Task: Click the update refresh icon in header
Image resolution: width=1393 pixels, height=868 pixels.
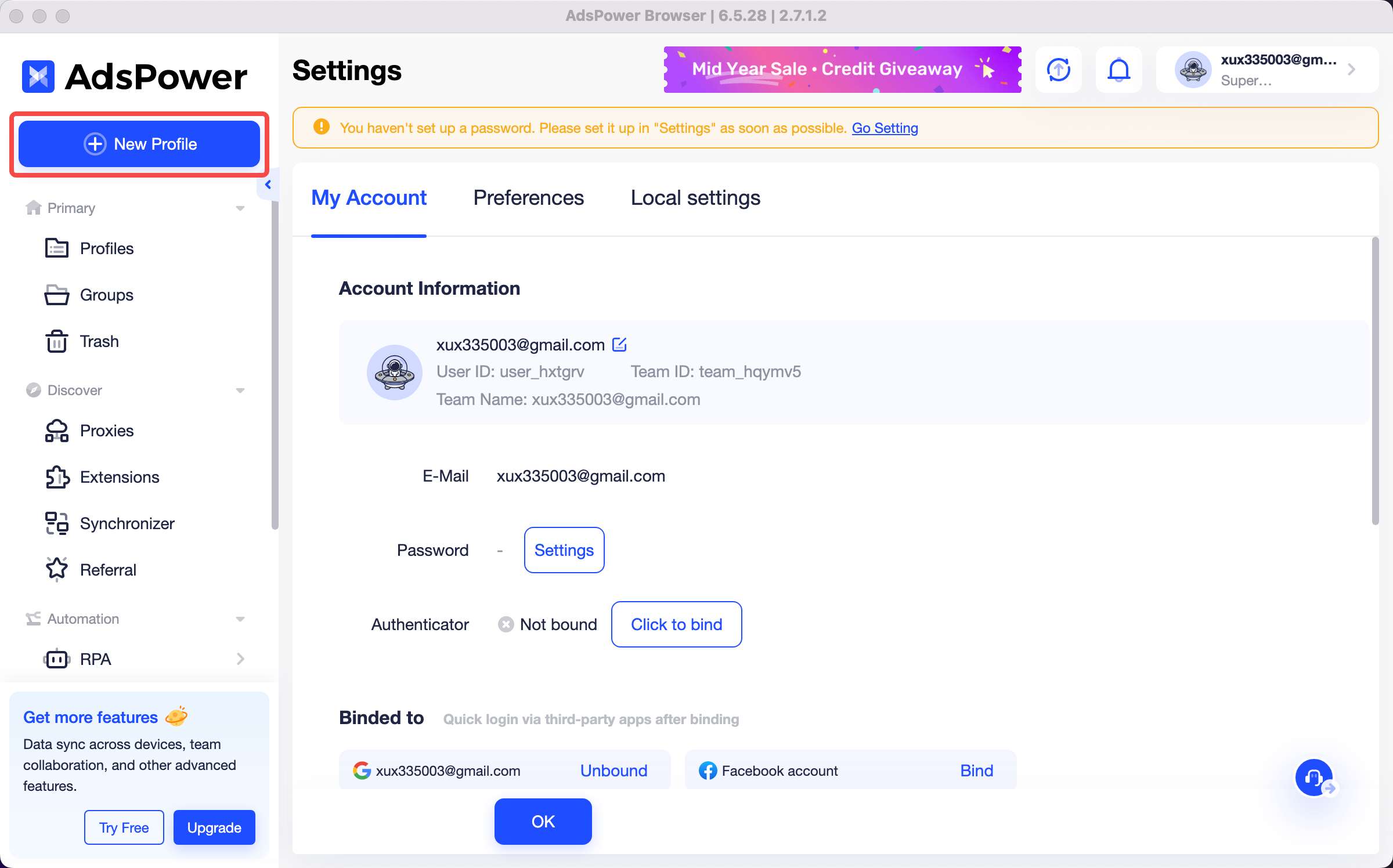Action: coord(1059,70)
